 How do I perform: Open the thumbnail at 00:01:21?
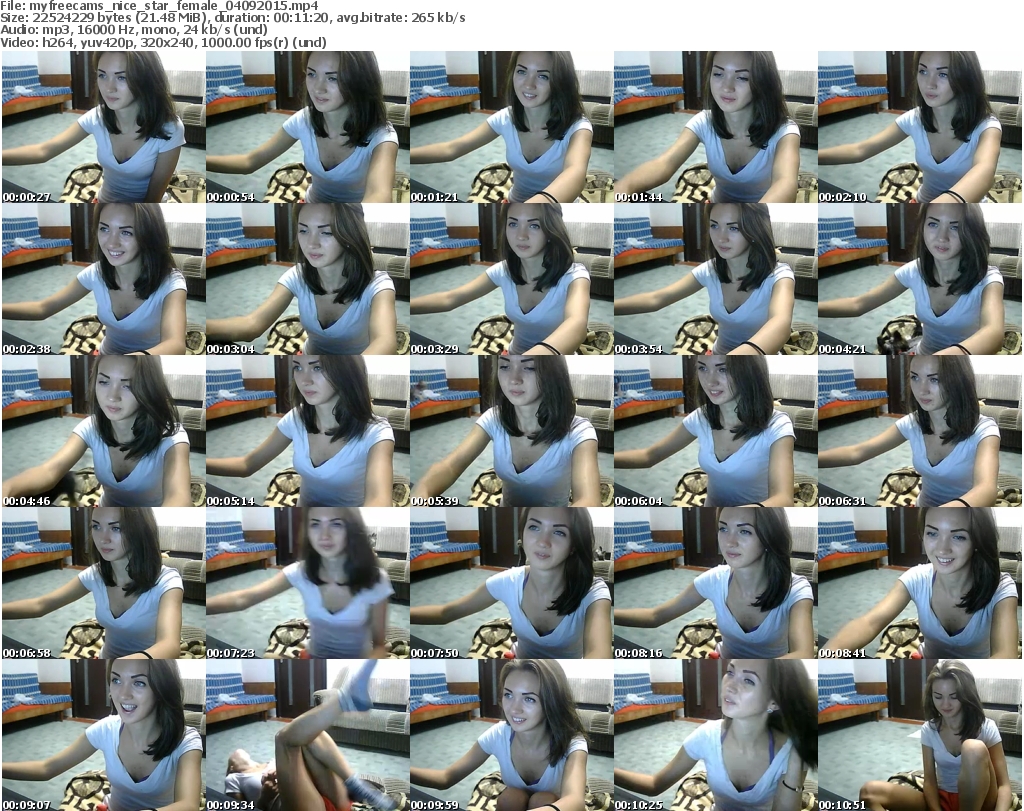(511, 127)
